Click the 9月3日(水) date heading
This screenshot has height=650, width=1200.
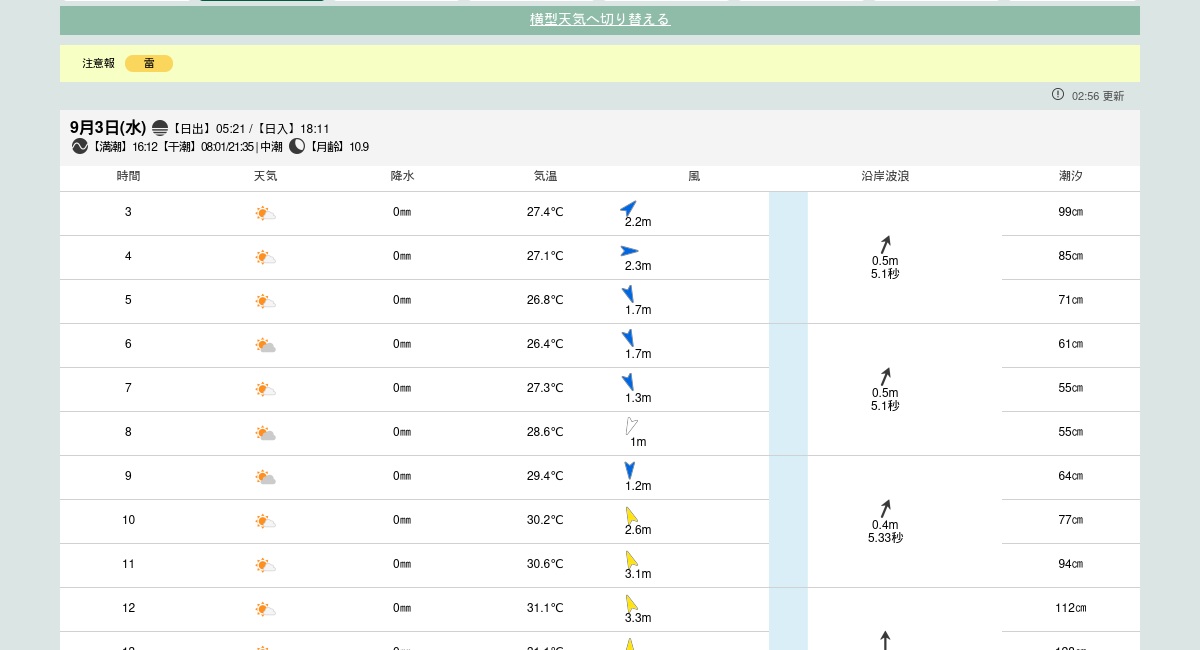click(x=108, y=128)
